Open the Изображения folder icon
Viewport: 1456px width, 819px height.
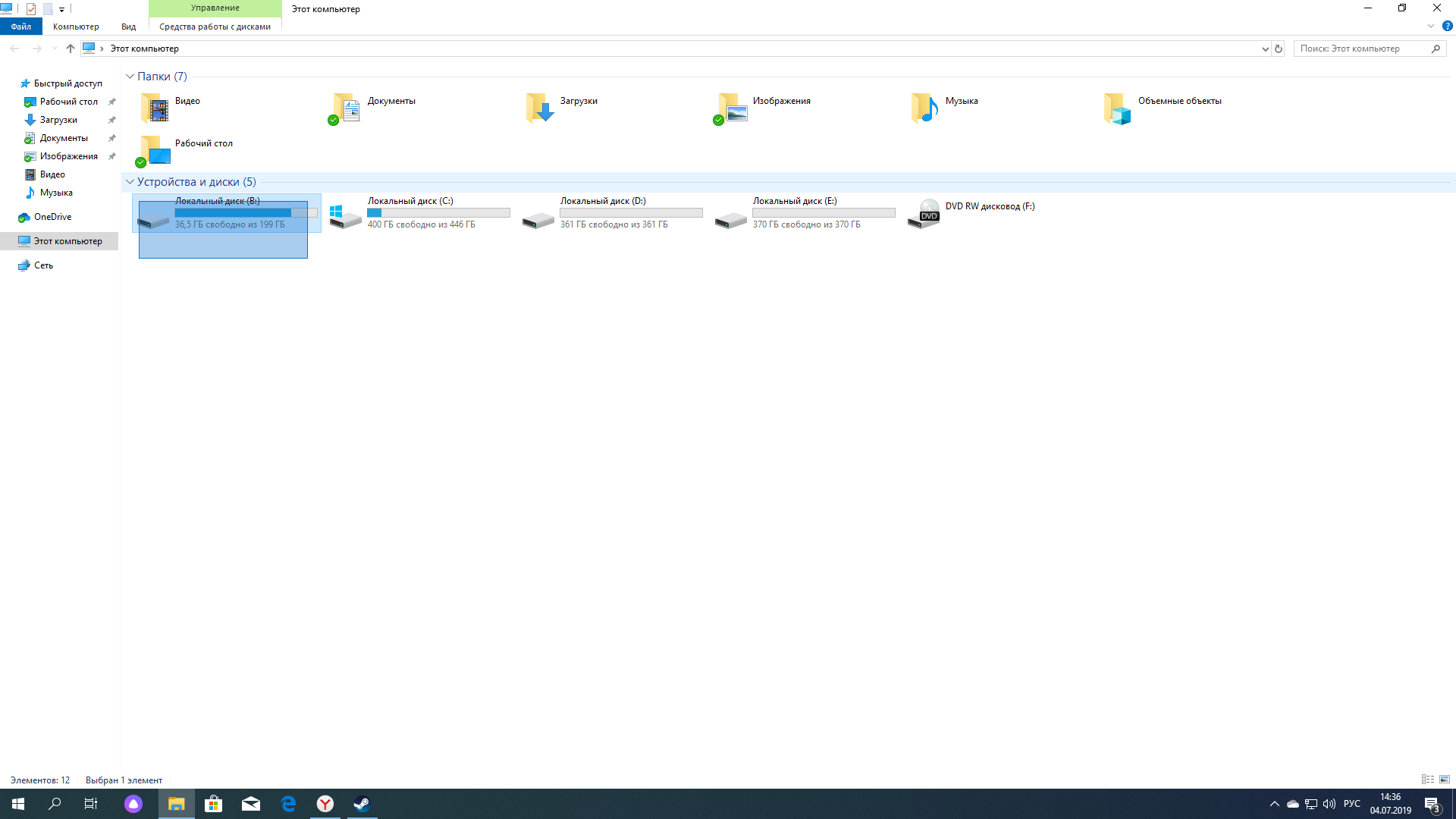[731, 108]
